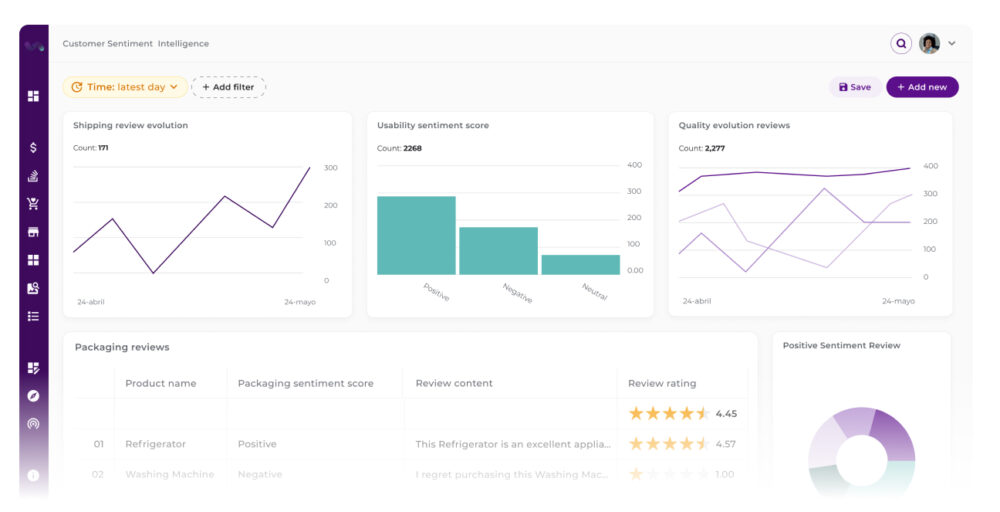1000x512 pixels.
Task: Click the Packaging reviews heading
Action: click(122, 347)
